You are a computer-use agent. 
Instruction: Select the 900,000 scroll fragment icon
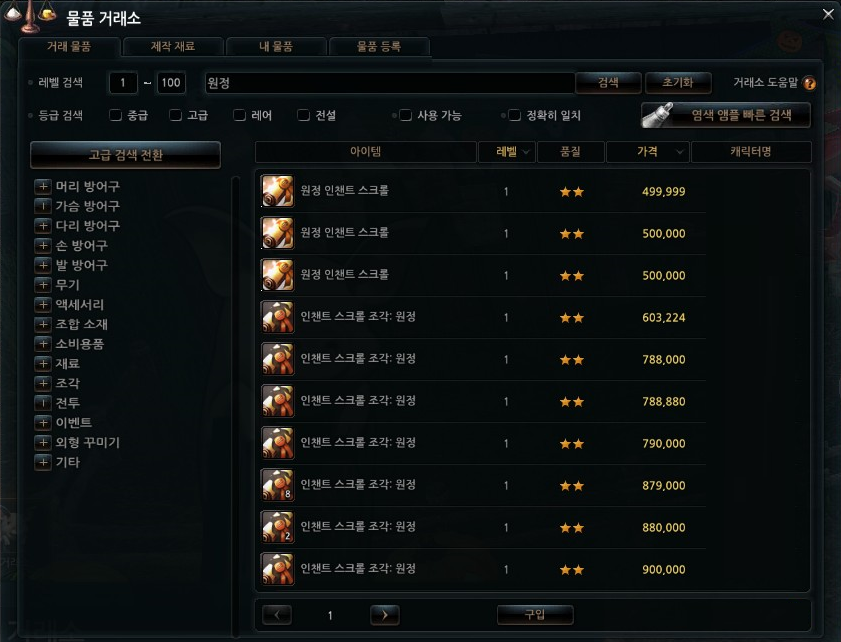click(x=277, y=569)
